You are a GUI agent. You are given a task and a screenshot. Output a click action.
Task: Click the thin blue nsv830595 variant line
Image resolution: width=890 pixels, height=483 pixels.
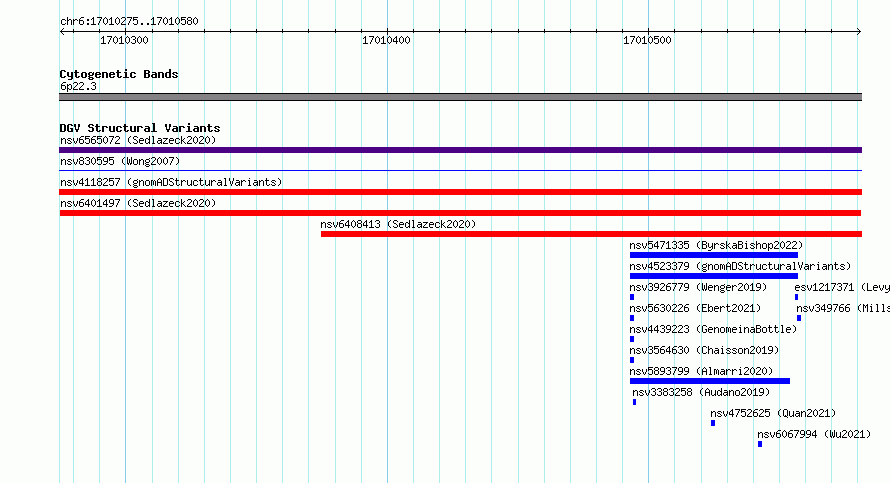tap(460, 170)
